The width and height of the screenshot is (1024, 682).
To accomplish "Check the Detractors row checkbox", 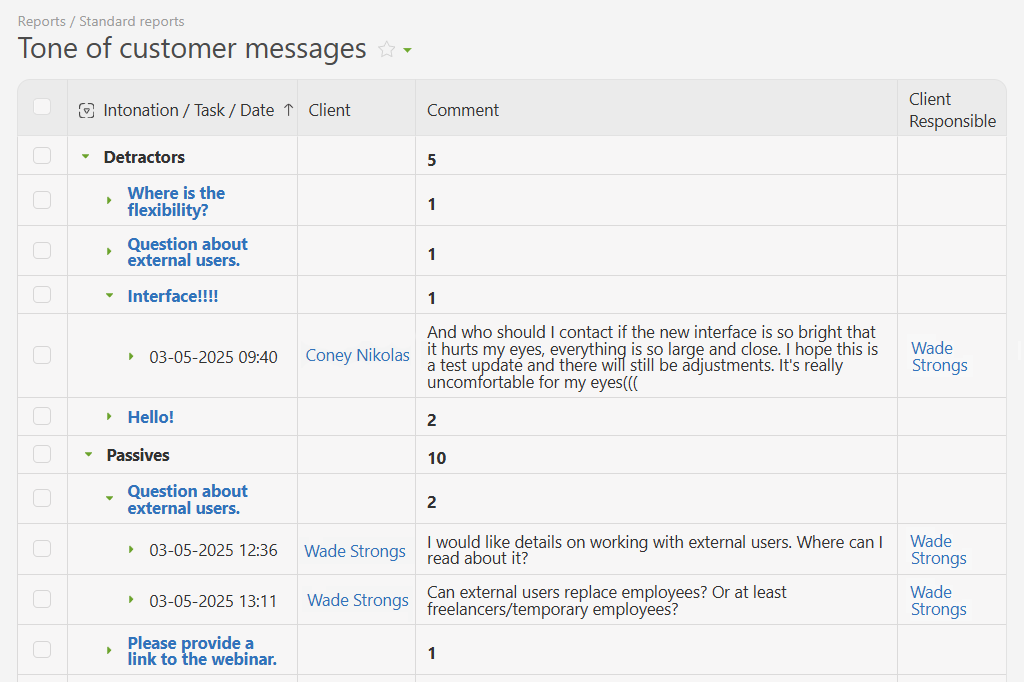I will [x=42, y=155].
